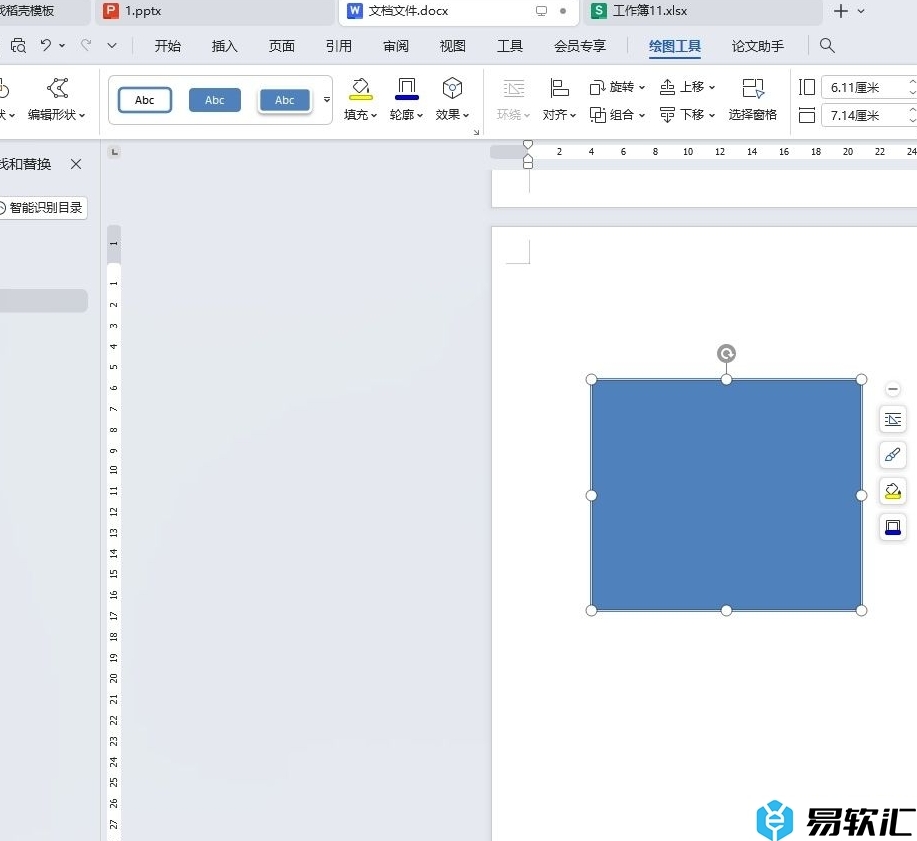Click the Edit Shape icon in ribbon

[57, 89]
